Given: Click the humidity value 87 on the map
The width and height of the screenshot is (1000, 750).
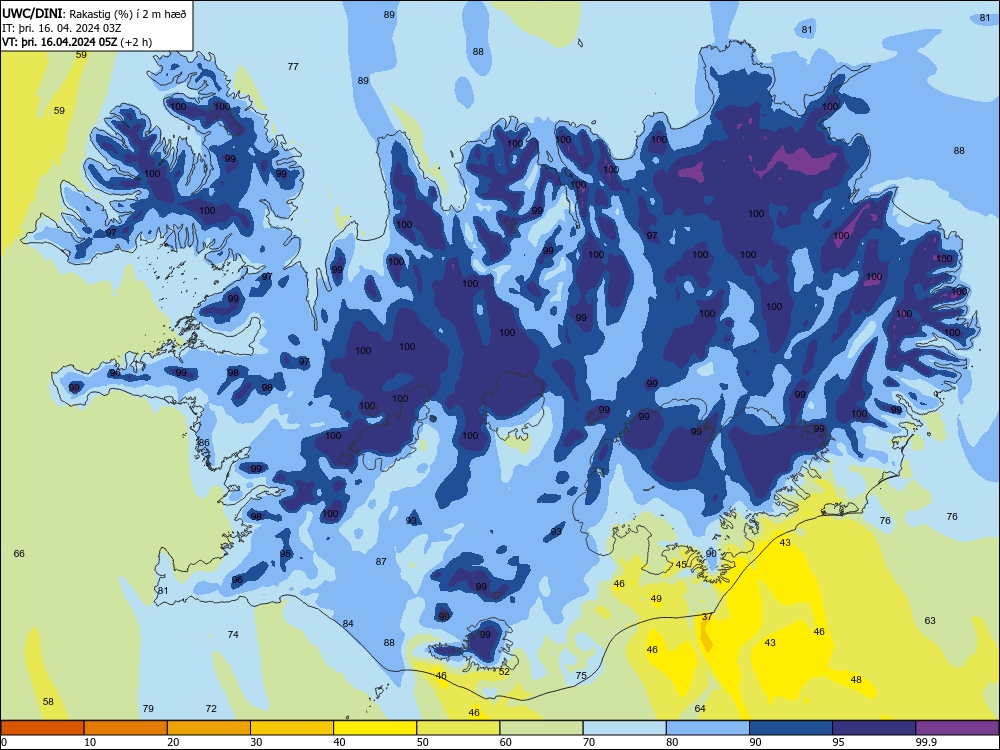Looking at the screenshot, I should tap(381, 562).
